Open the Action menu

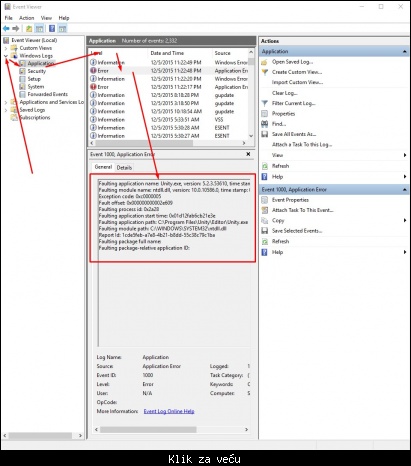26,18
